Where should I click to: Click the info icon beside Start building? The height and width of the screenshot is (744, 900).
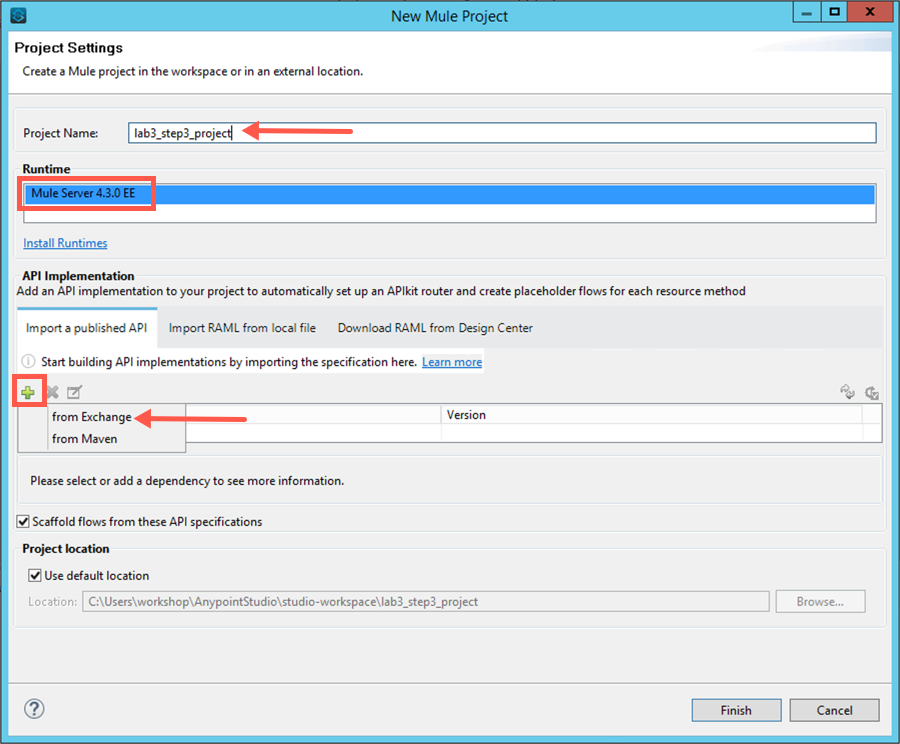[x=28, y=362]
